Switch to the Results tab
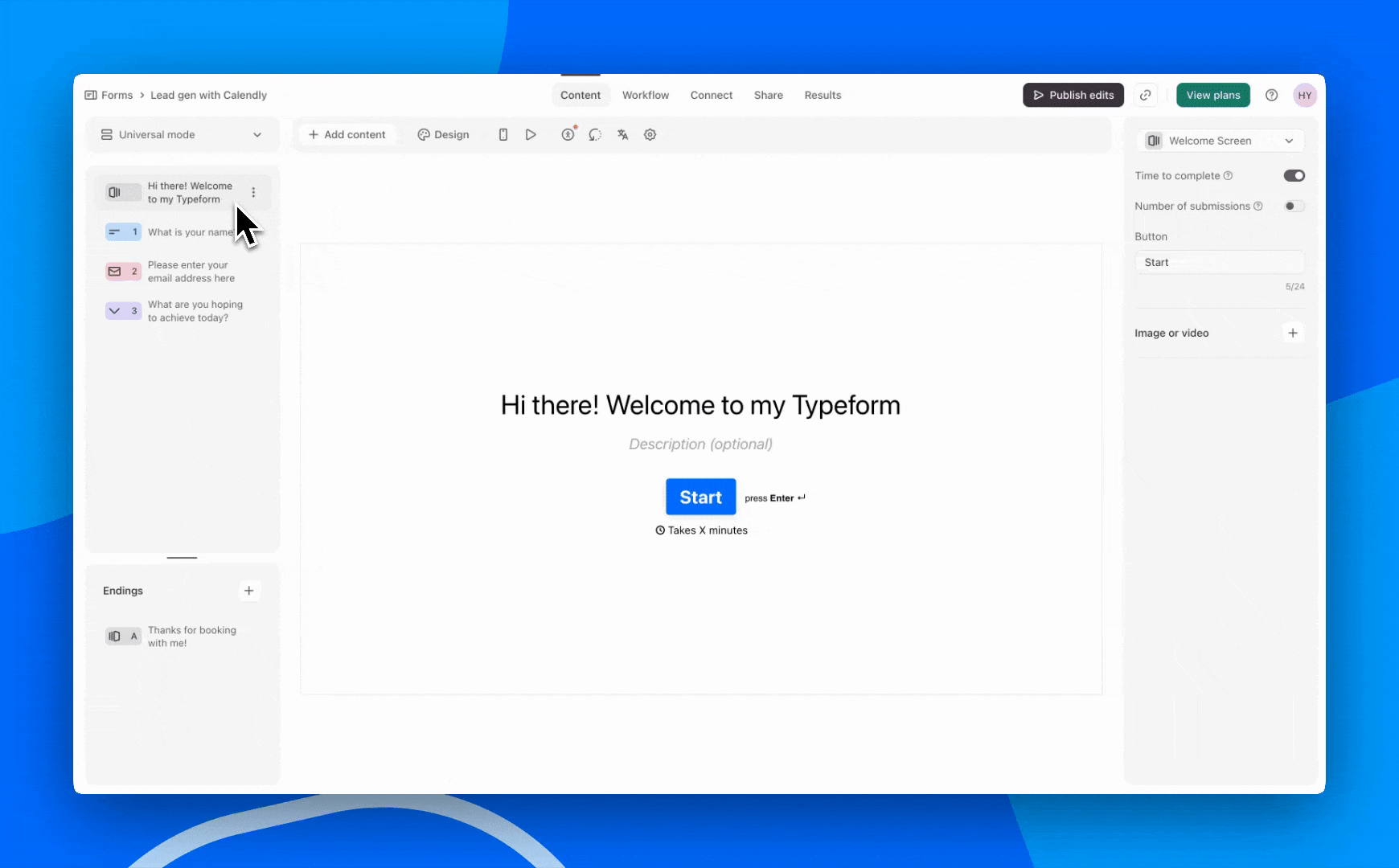Image resolution: width=1399 pixels, height=868 pixels. point(823,95)
